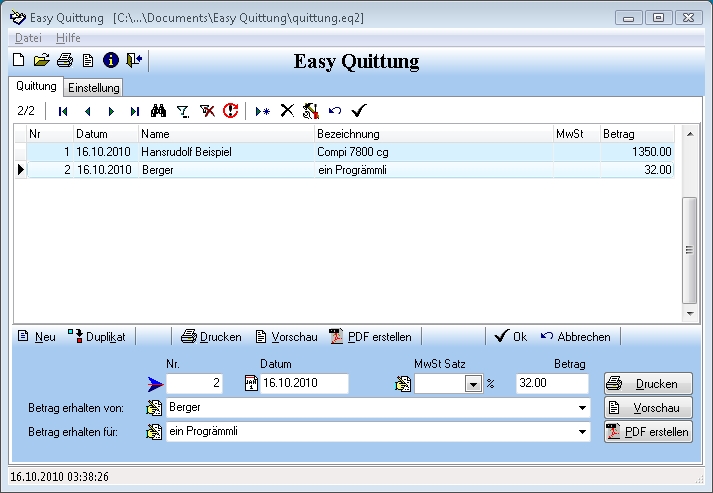Go to the previous record
The width and height of the screenshot is (713, 493).
click(x=87, y=111)
